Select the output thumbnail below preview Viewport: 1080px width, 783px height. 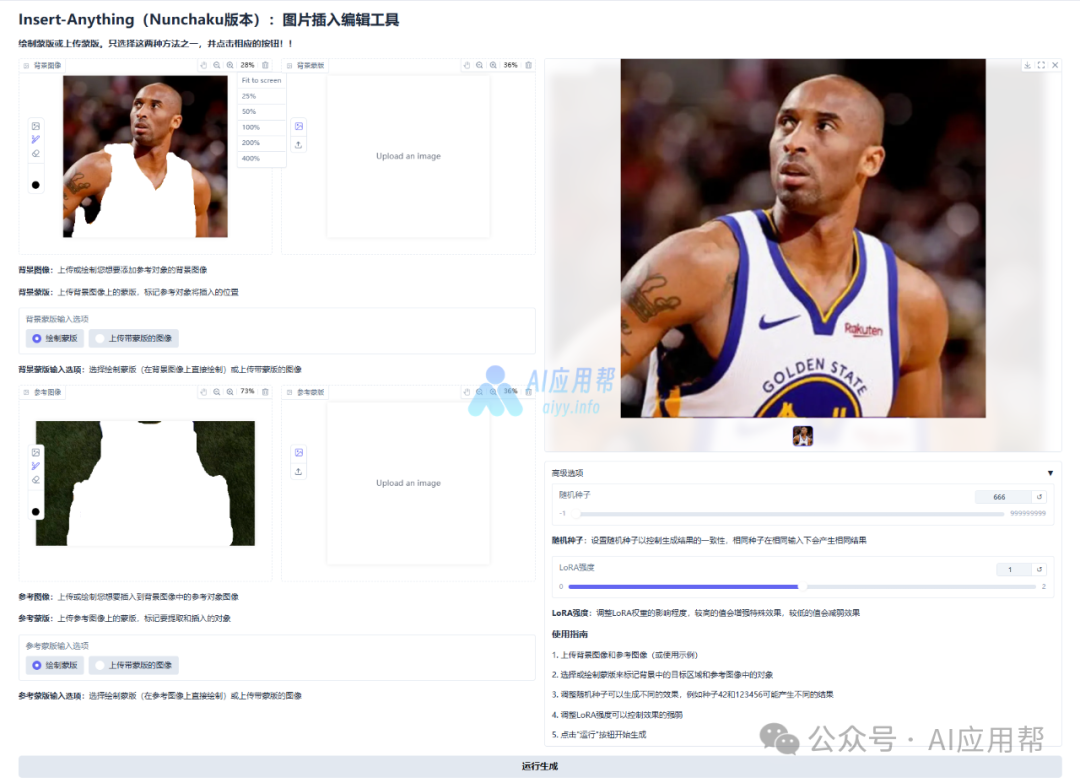802,436
